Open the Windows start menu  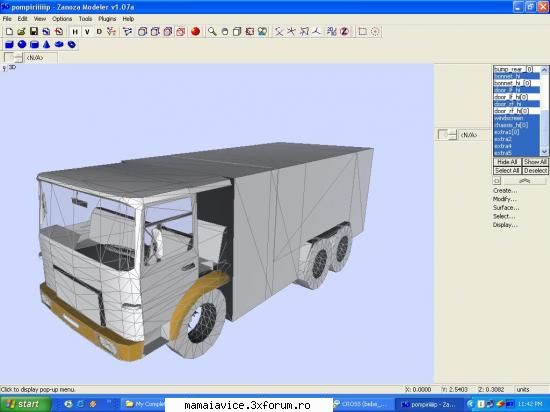[25, 404]
